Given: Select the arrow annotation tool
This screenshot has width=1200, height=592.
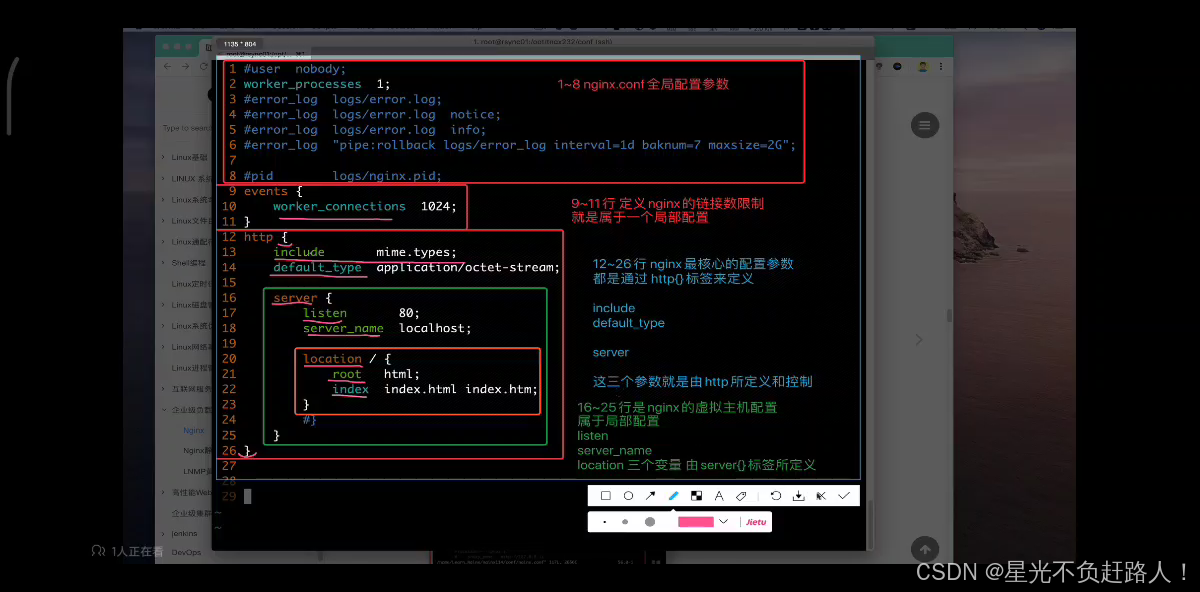Looking at the screenshot, I should coord(651,495).
